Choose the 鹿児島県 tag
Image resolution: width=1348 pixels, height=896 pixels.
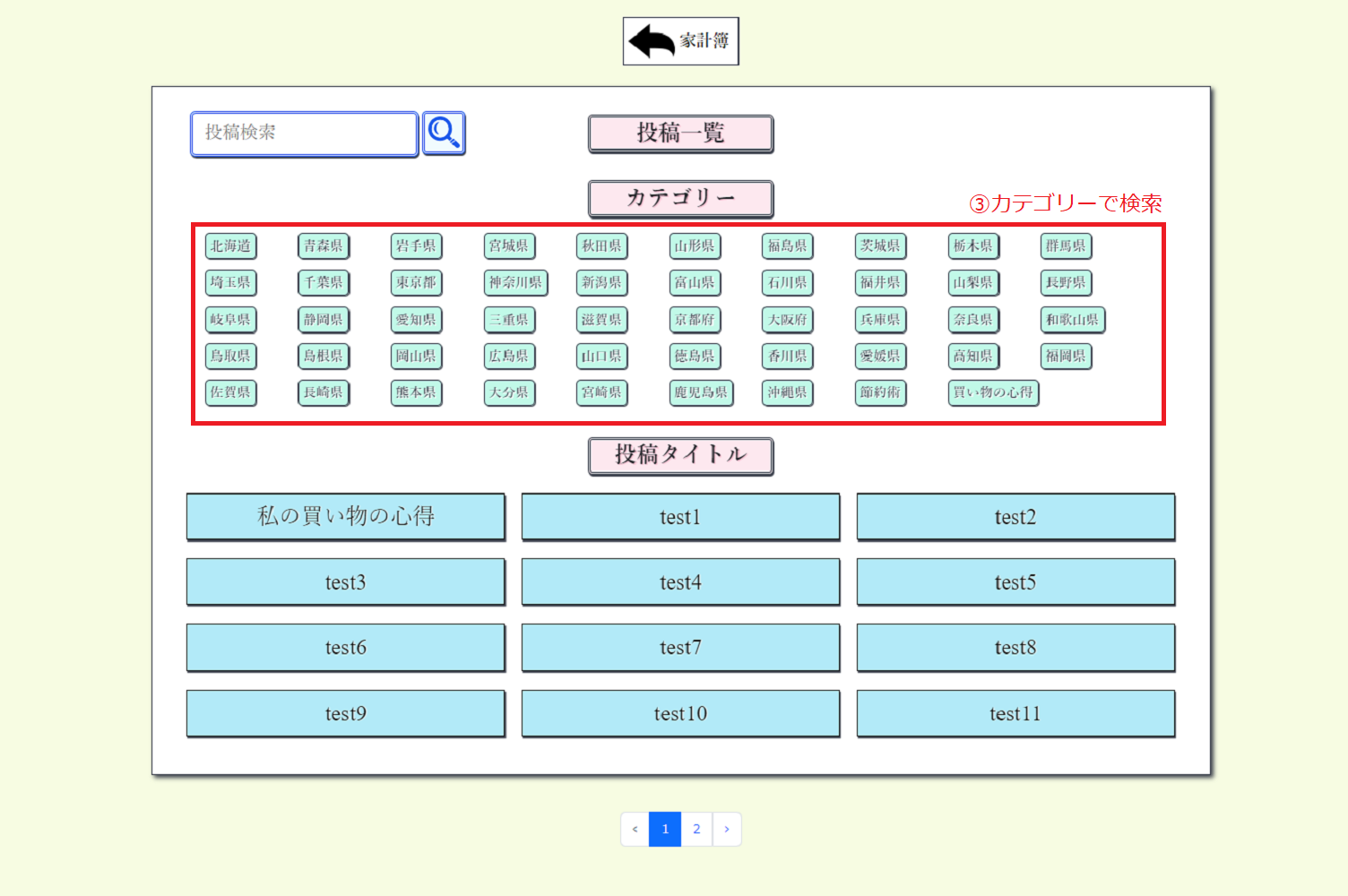[x=702, y=393]
